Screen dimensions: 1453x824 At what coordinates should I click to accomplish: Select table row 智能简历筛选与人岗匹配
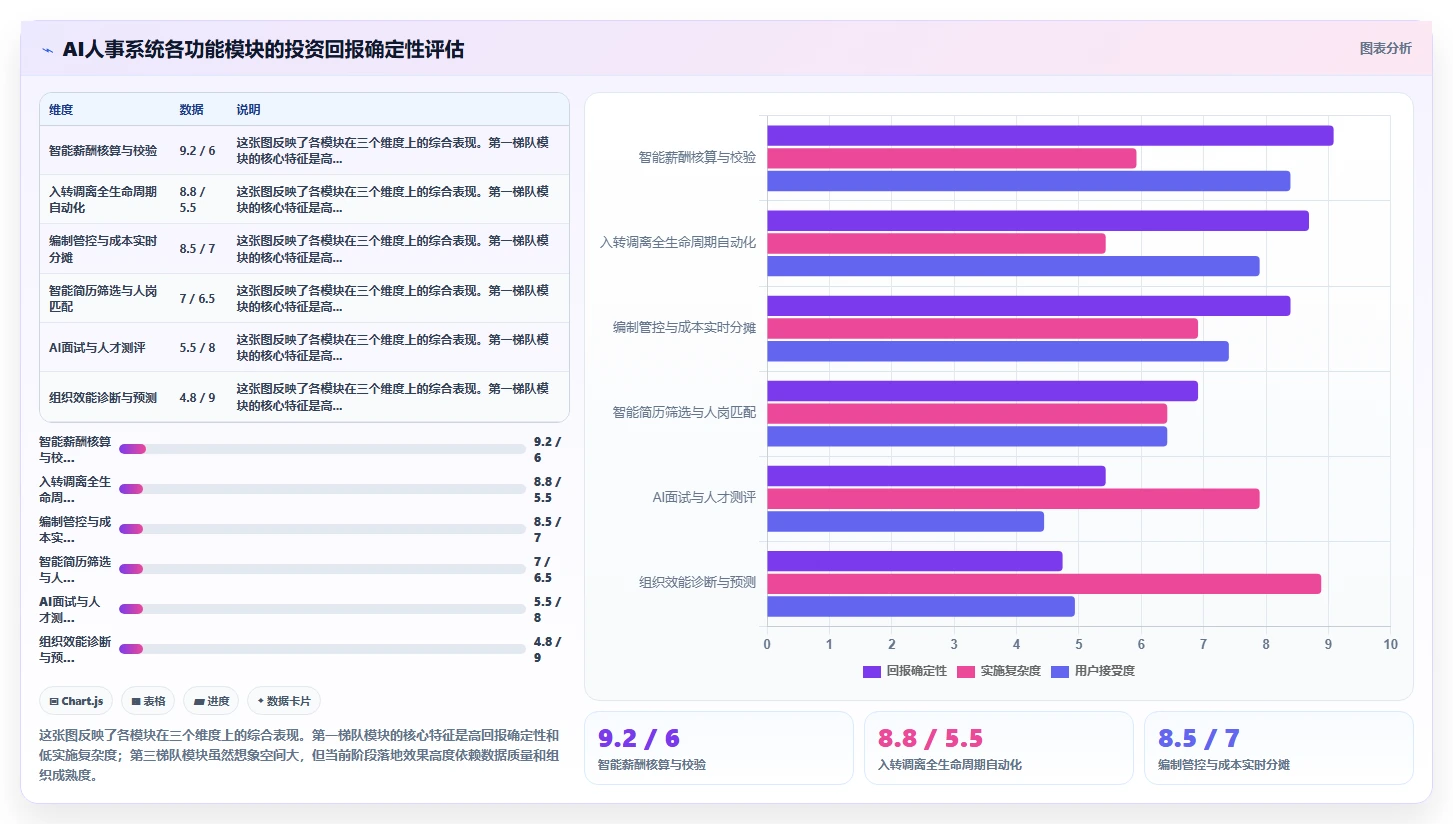304,298
